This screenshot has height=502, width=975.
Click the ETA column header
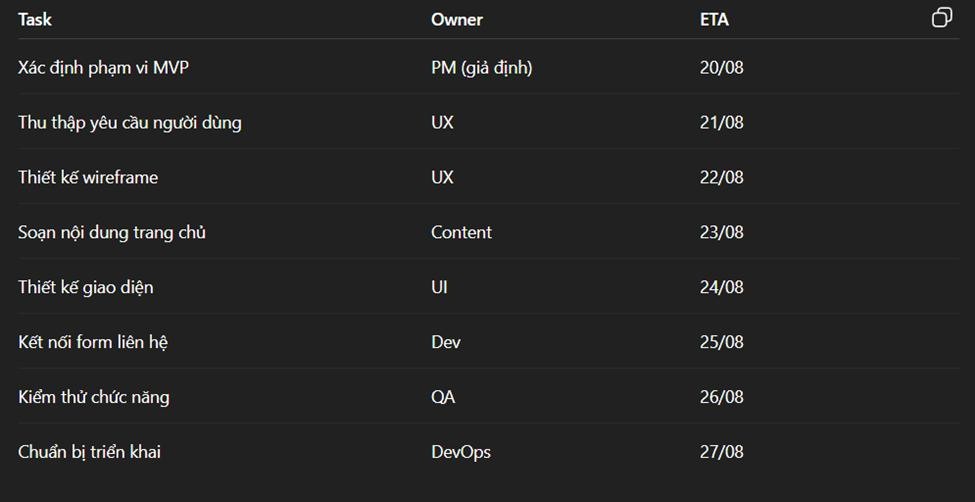tap(714, 19)
